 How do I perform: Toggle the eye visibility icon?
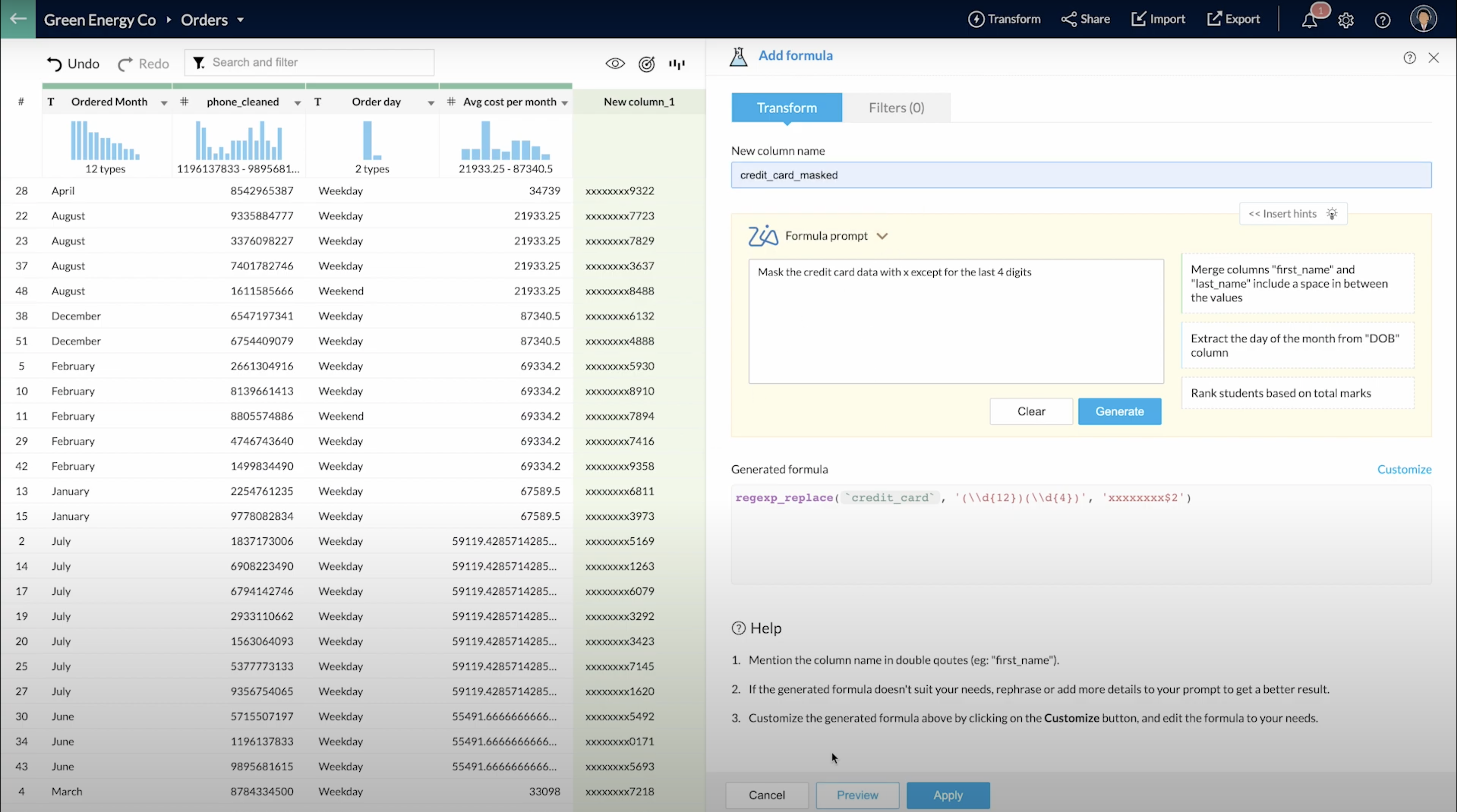(x=615, y=64)
